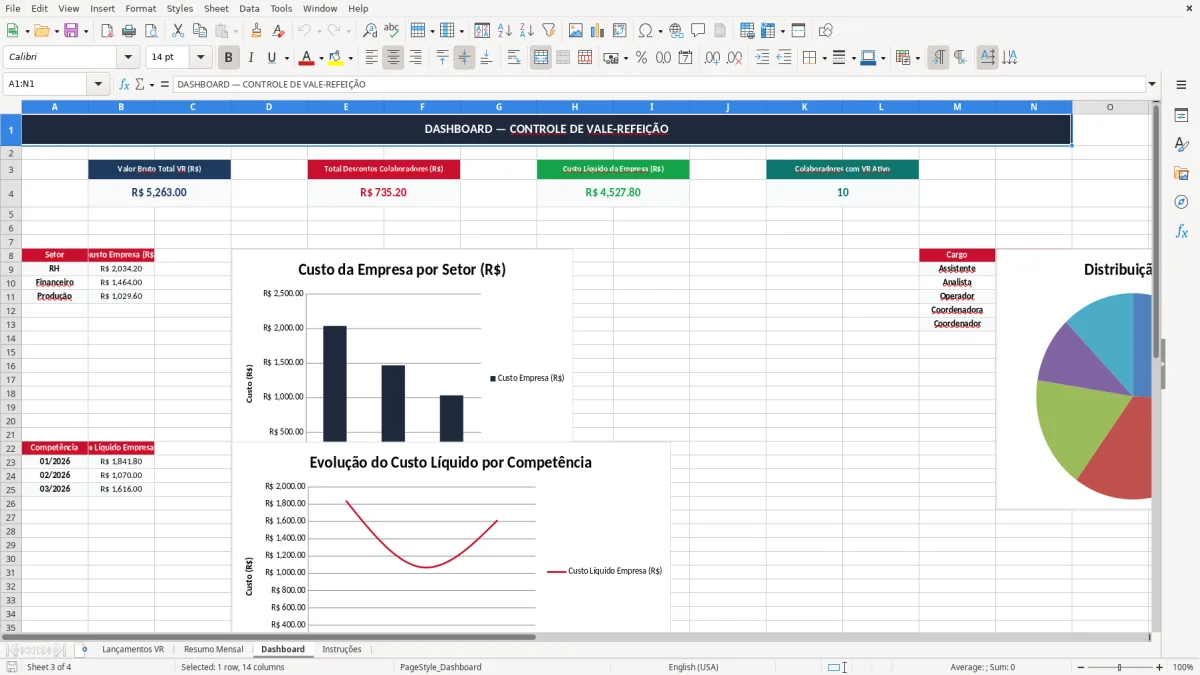Toggle Underline formatting
Screen dimensions: 1200x675
coord(271,58)
